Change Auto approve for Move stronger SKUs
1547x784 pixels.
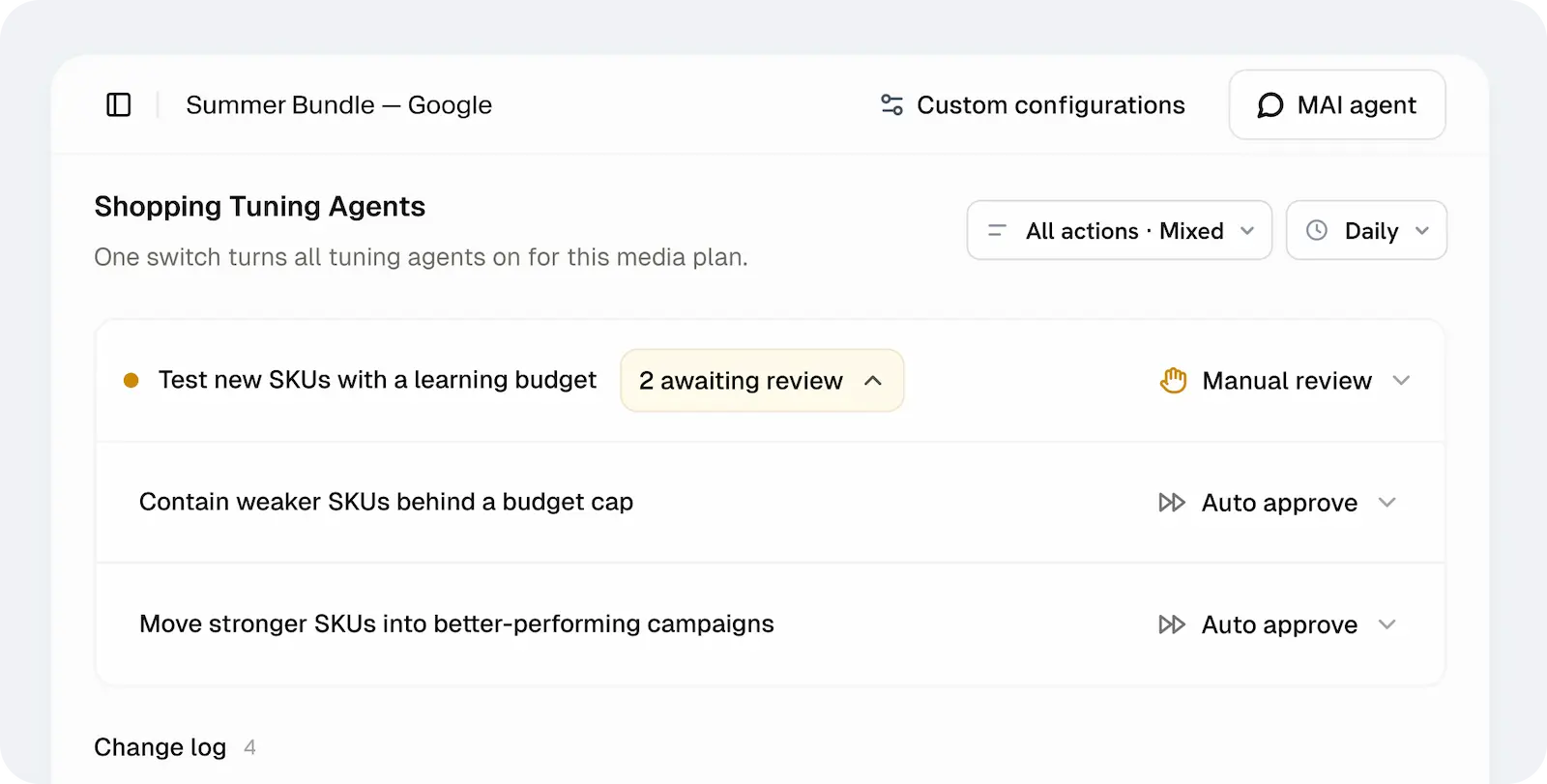(x=1277, y=624)
